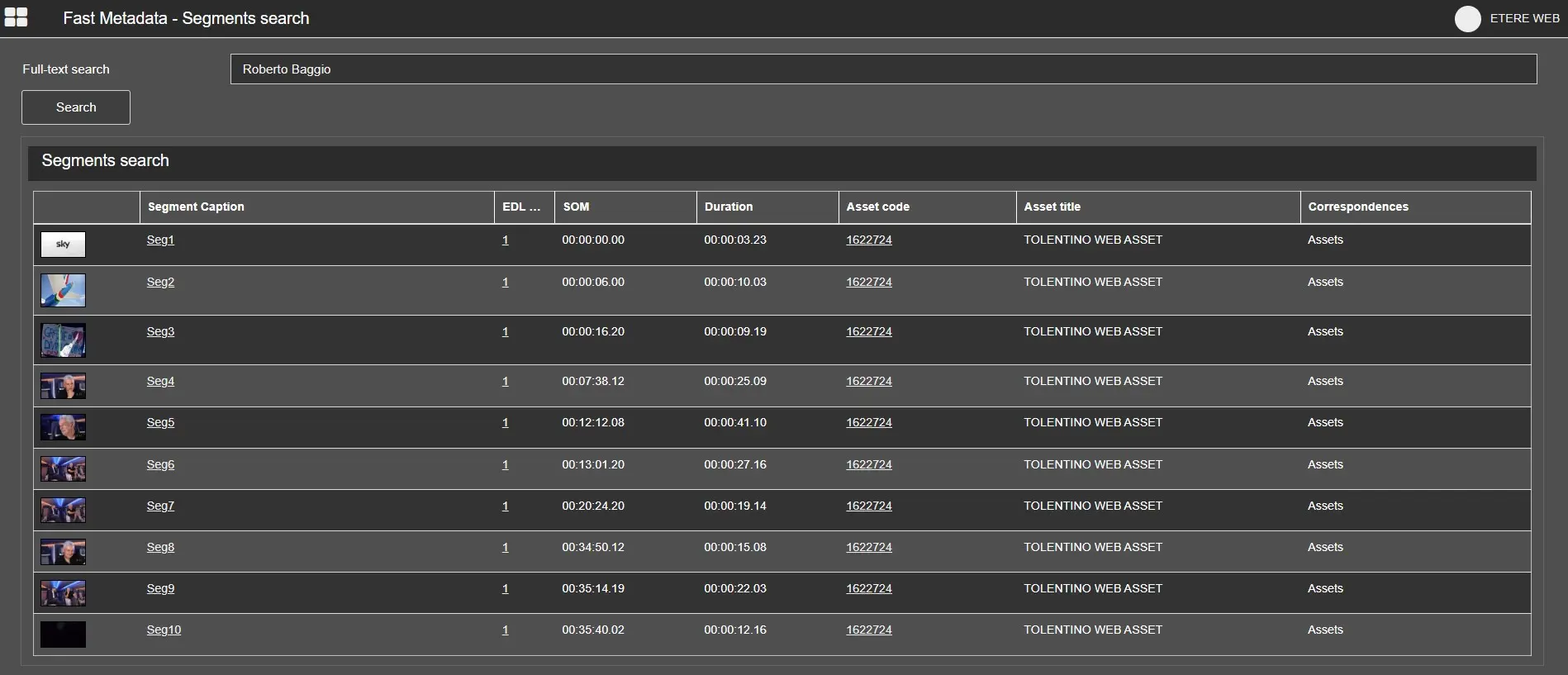The width and height of the screenshot is (1568, 675).
Task: Click the sky logo thumbnail for Seg1
Action: pos(63,245)
